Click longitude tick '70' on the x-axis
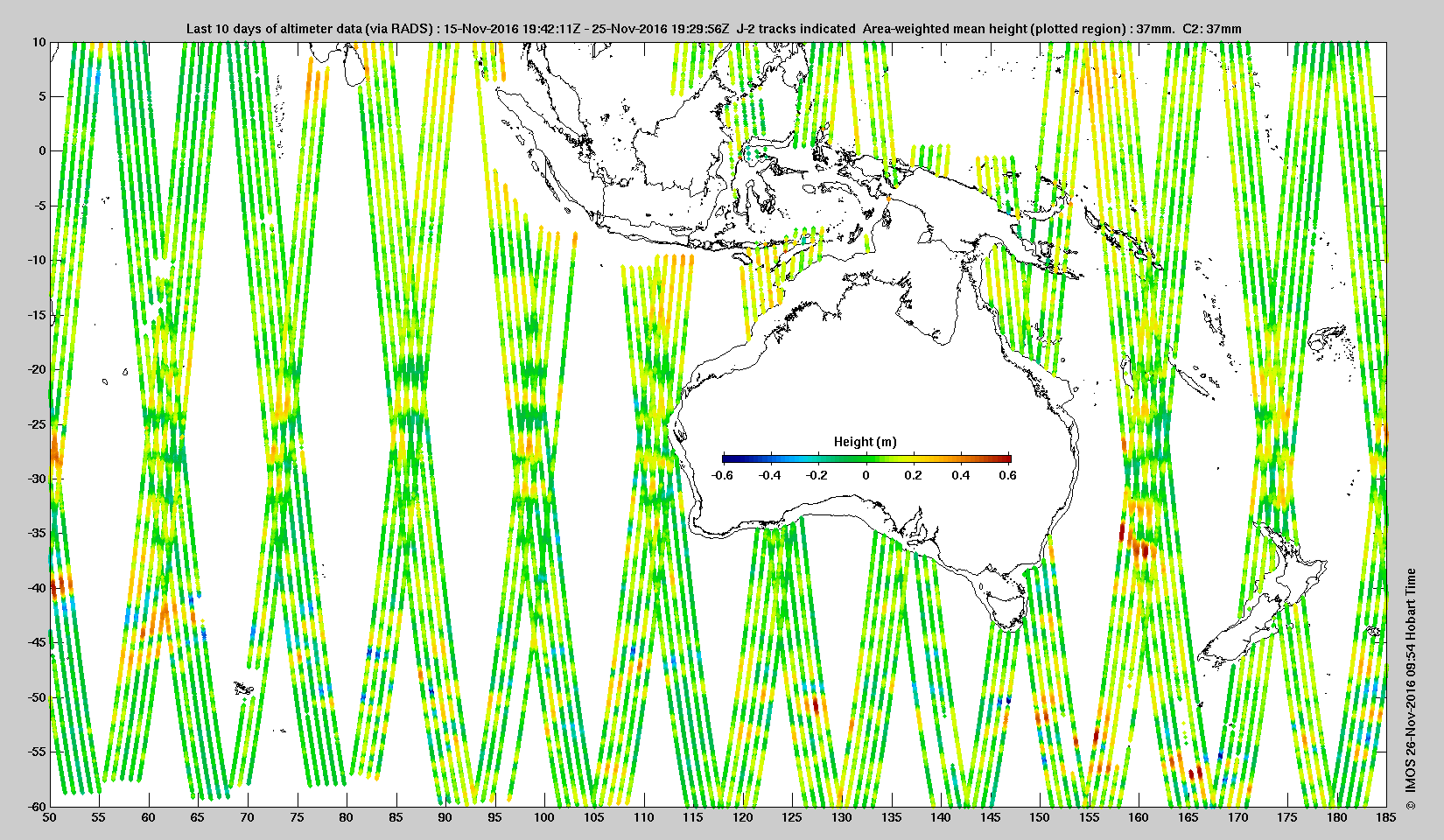This screenshot has width=1444, height=840. point(248,818)
